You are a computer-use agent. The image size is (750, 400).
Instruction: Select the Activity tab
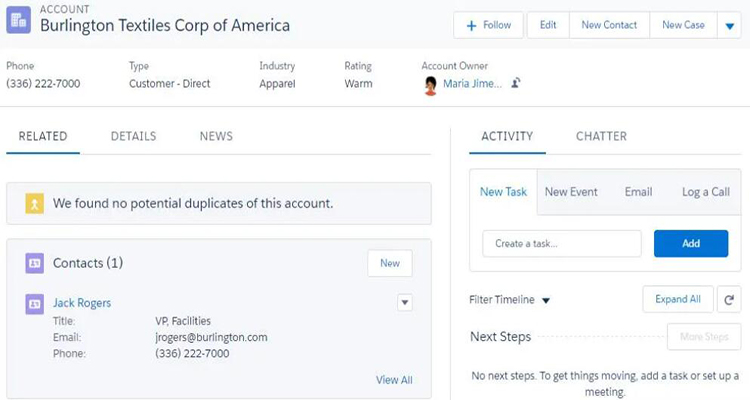[507, 136]
